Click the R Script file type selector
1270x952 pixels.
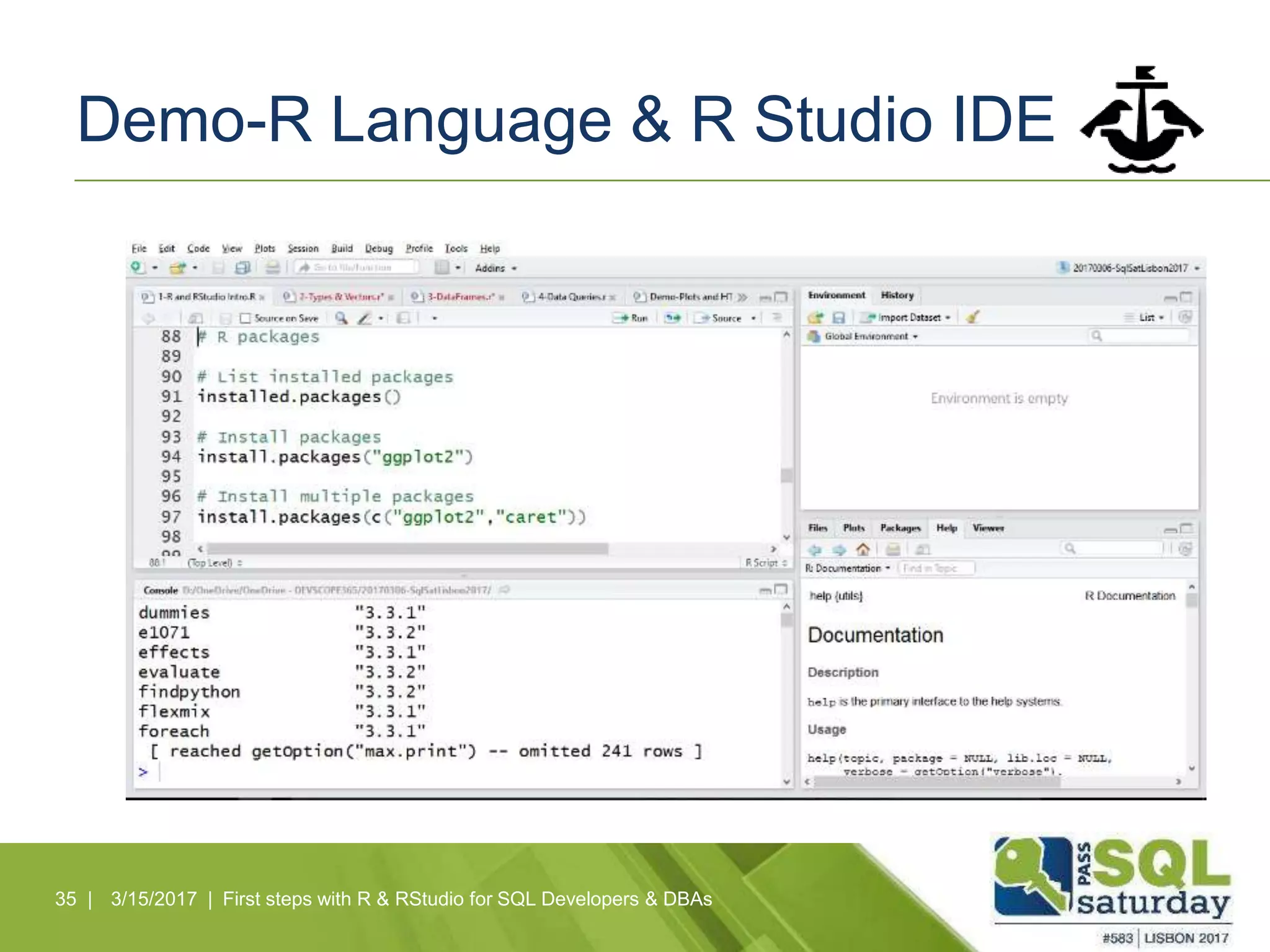(x=766, y=563)
